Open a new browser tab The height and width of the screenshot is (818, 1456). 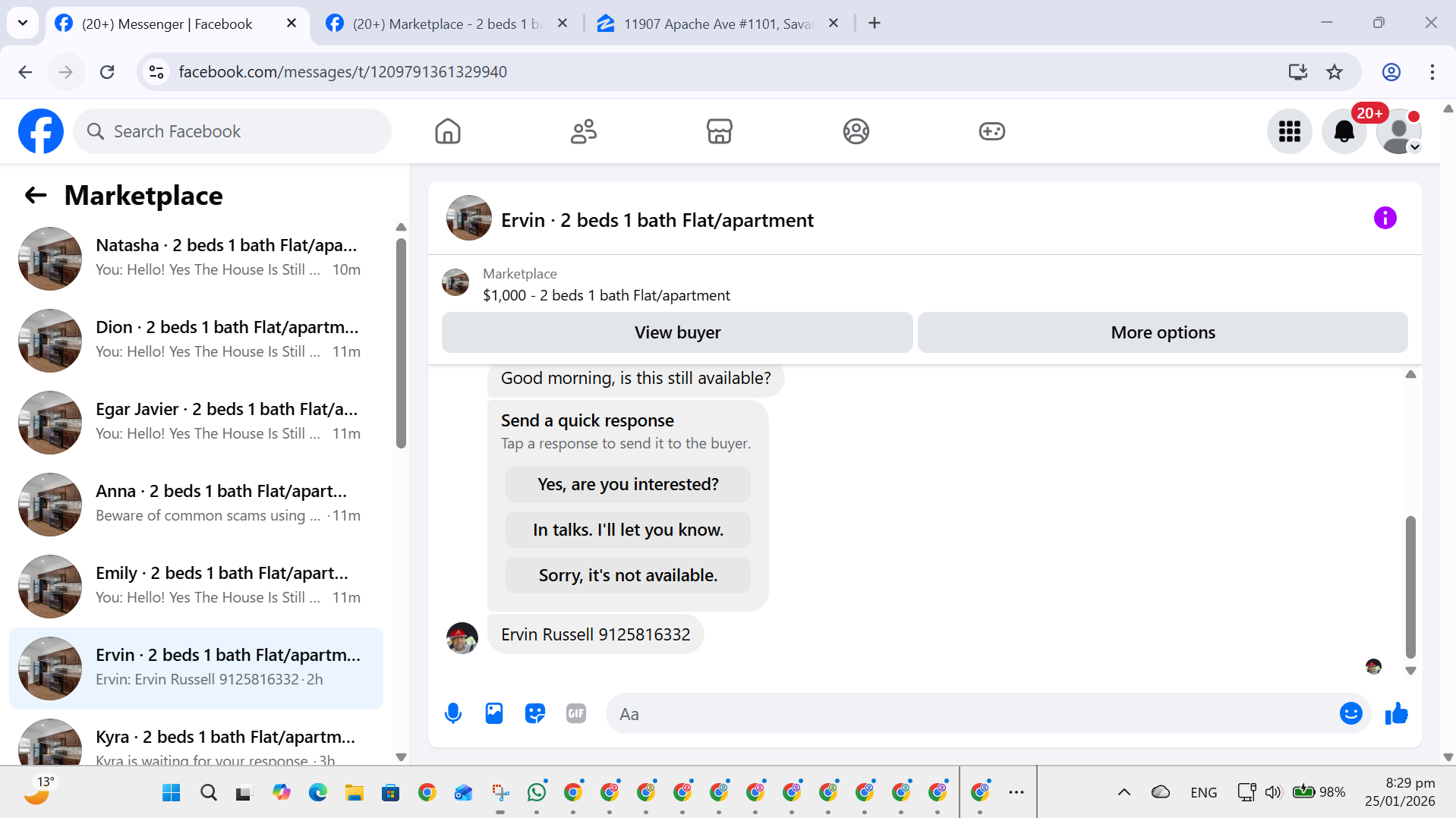875,24
